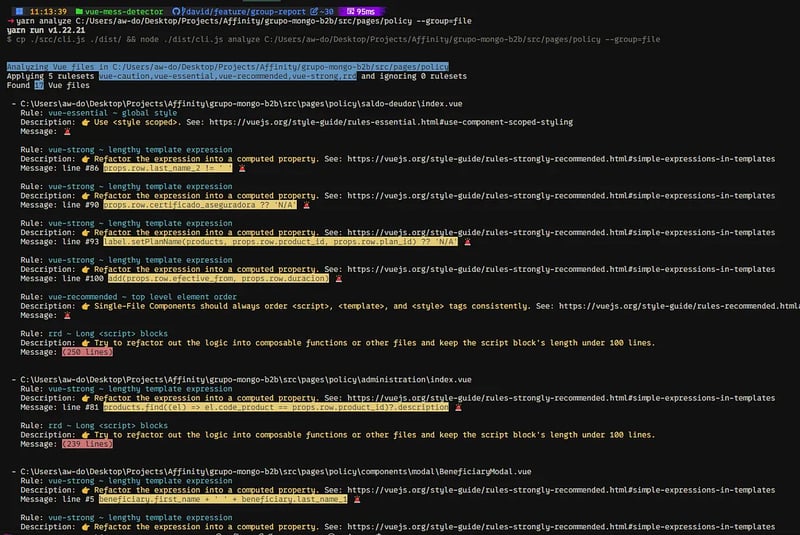Open the use-component-scoped-styling style guide URL

pyautogui.click(x=391, y=122)
